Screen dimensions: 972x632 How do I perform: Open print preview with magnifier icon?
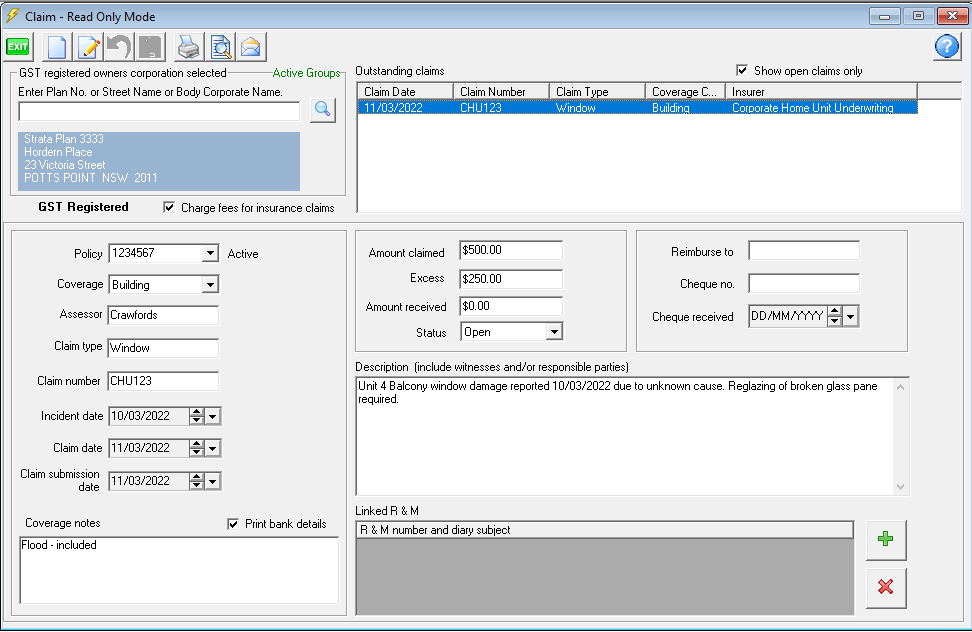pos(220,47)
